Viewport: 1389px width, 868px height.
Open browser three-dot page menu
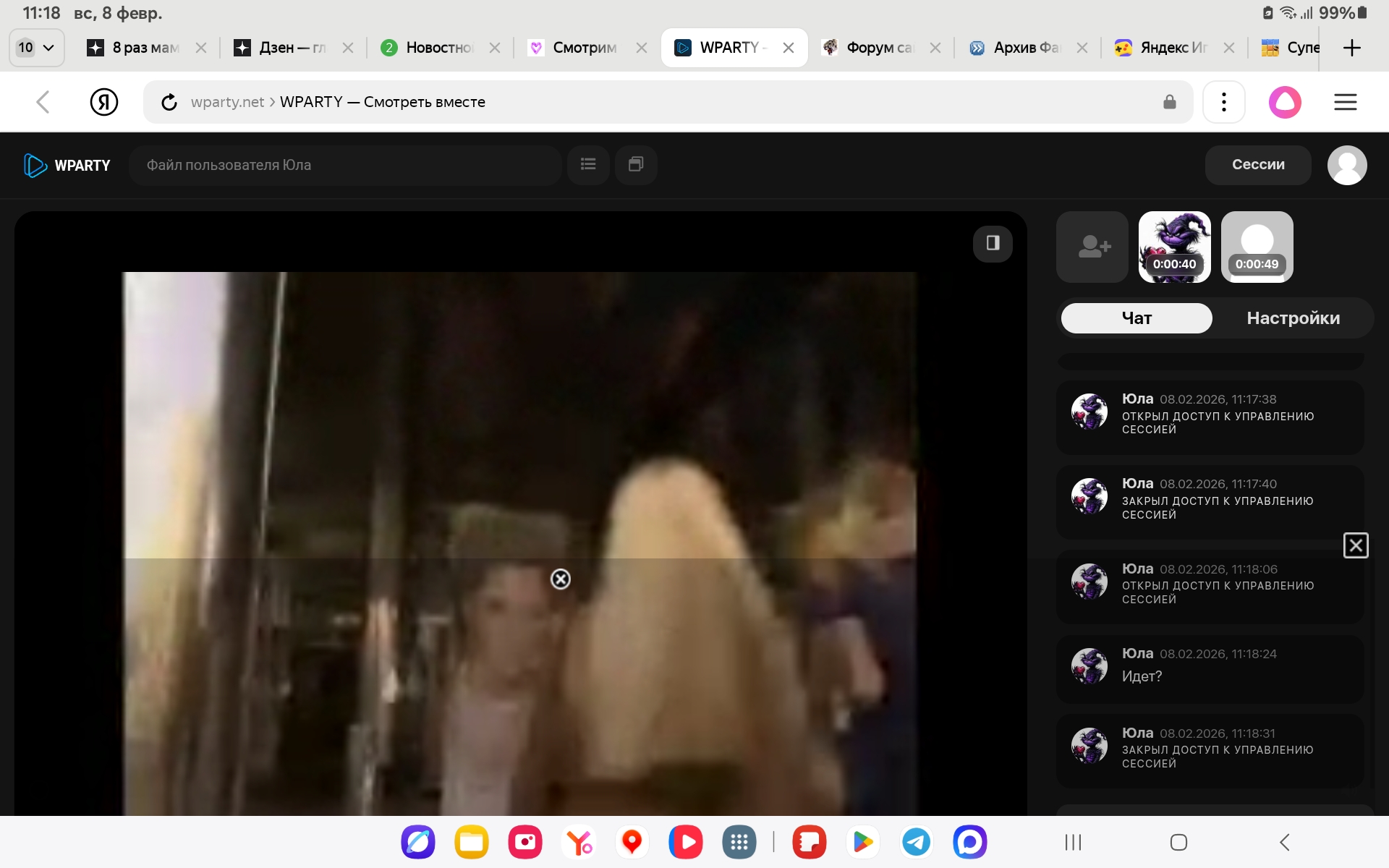point(1223,102)
